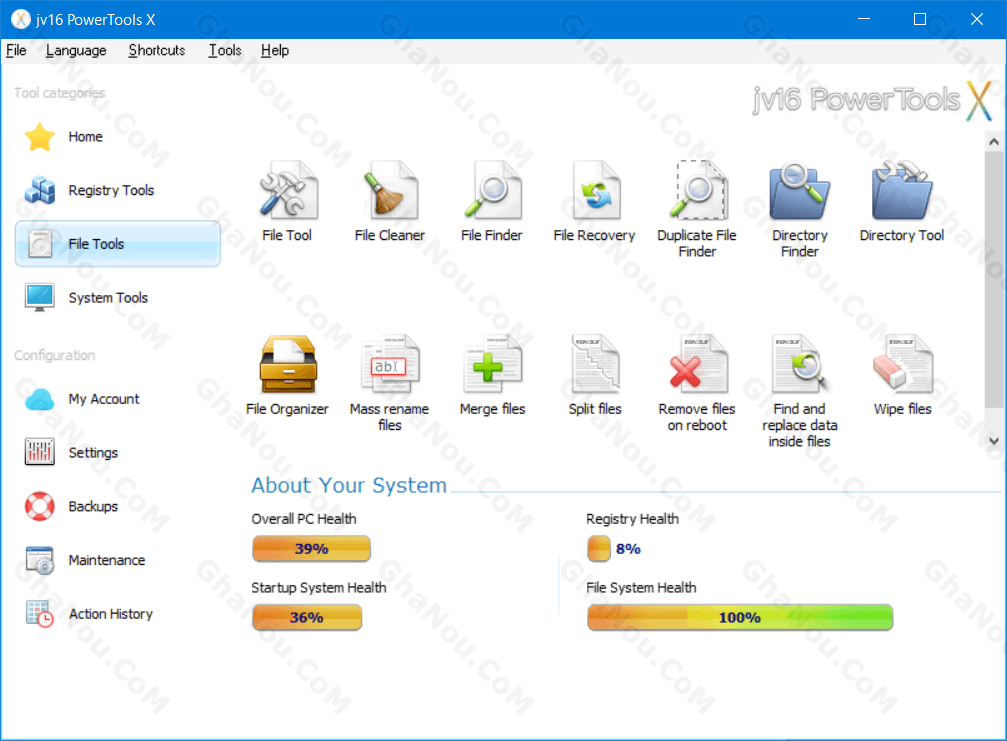Launch the Wipe files eraser icon
Screen dimensions: 1007x741
[902, 364]
